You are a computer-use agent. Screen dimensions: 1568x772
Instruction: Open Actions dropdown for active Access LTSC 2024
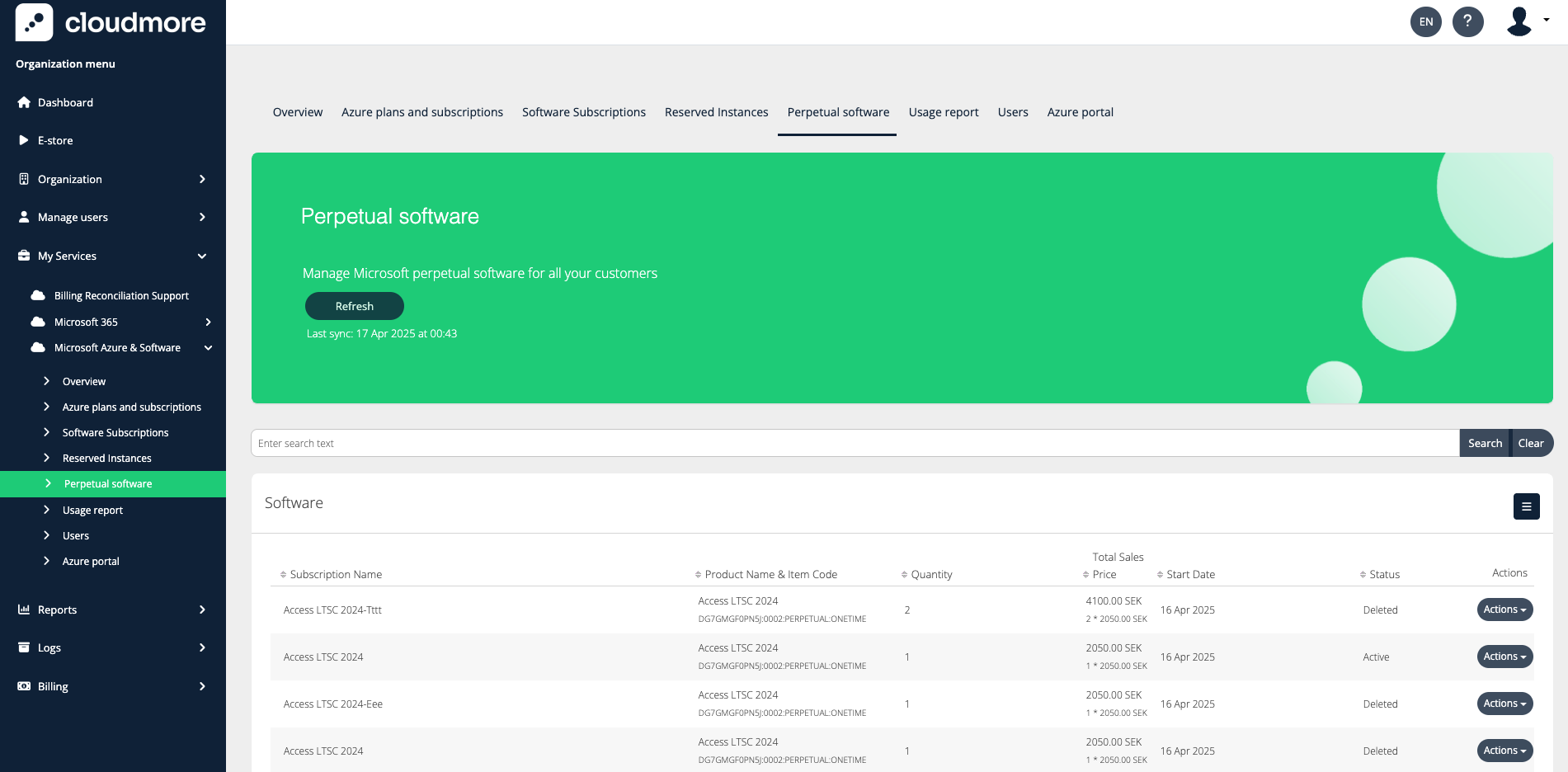(x=1504, y=657)
